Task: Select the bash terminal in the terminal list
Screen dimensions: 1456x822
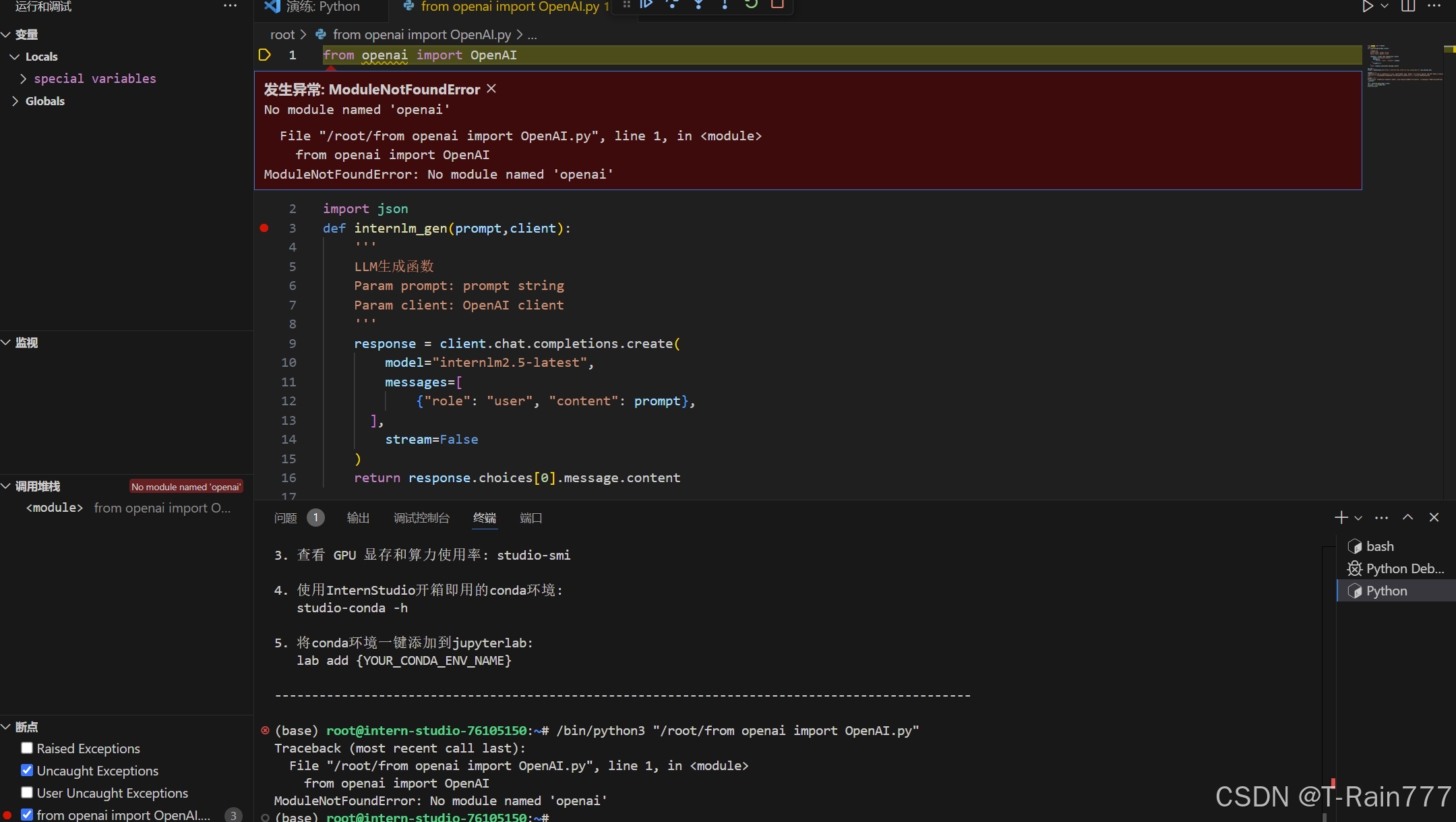Action: tap(1379, 546)
